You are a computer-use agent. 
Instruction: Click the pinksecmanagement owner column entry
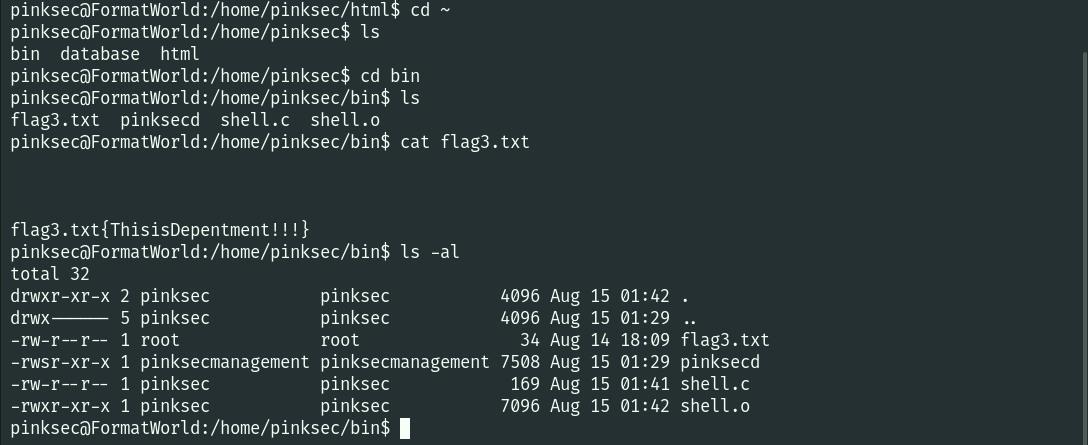225,362
